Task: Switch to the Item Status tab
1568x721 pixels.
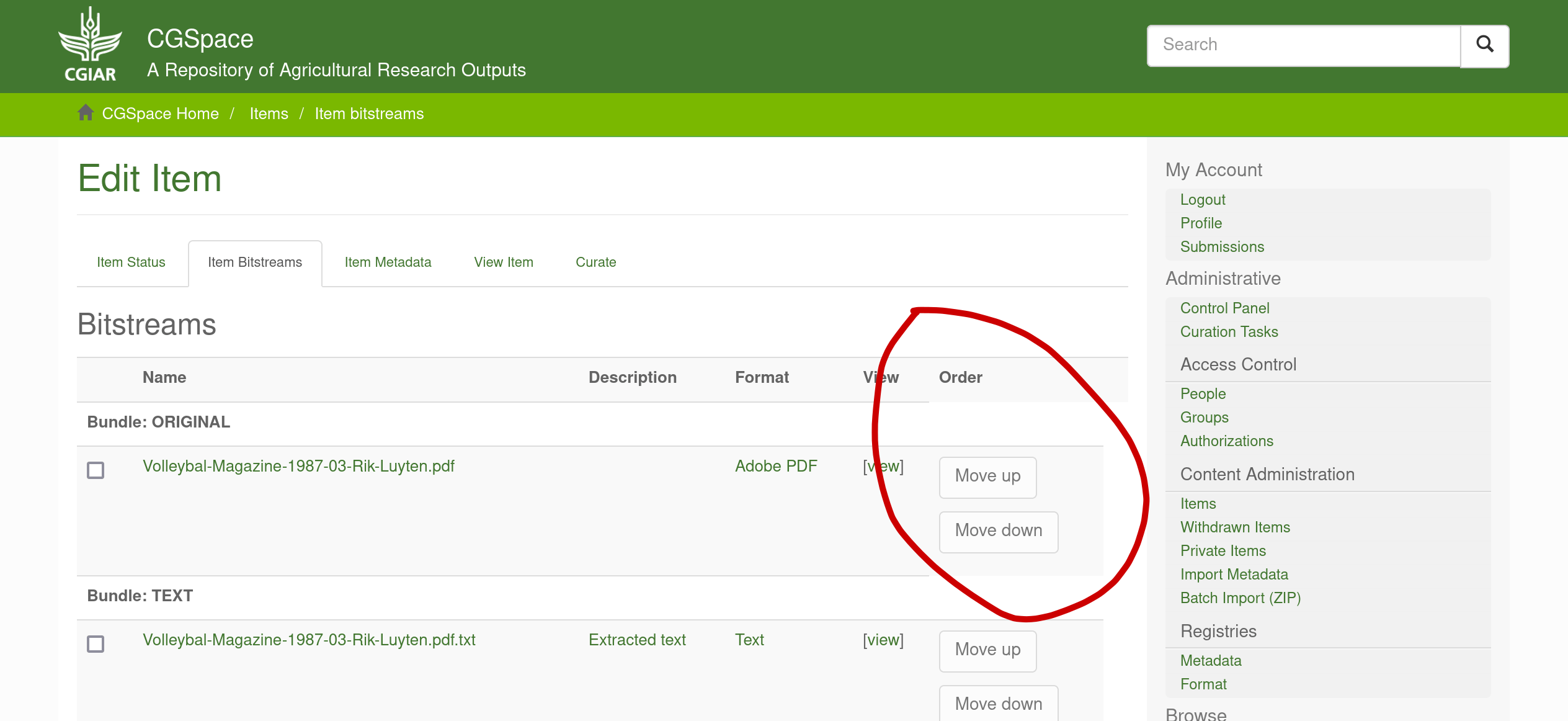Action: click(x=131, y=262)
